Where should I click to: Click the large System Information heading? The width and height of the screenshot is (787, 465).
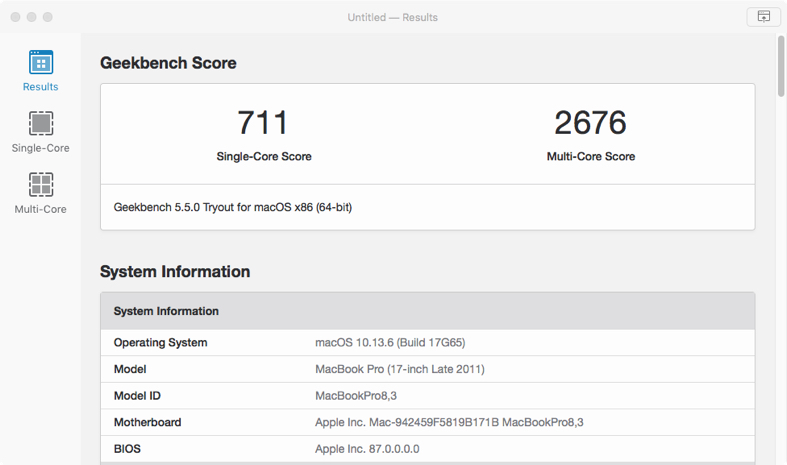click(x=175, y=272)
